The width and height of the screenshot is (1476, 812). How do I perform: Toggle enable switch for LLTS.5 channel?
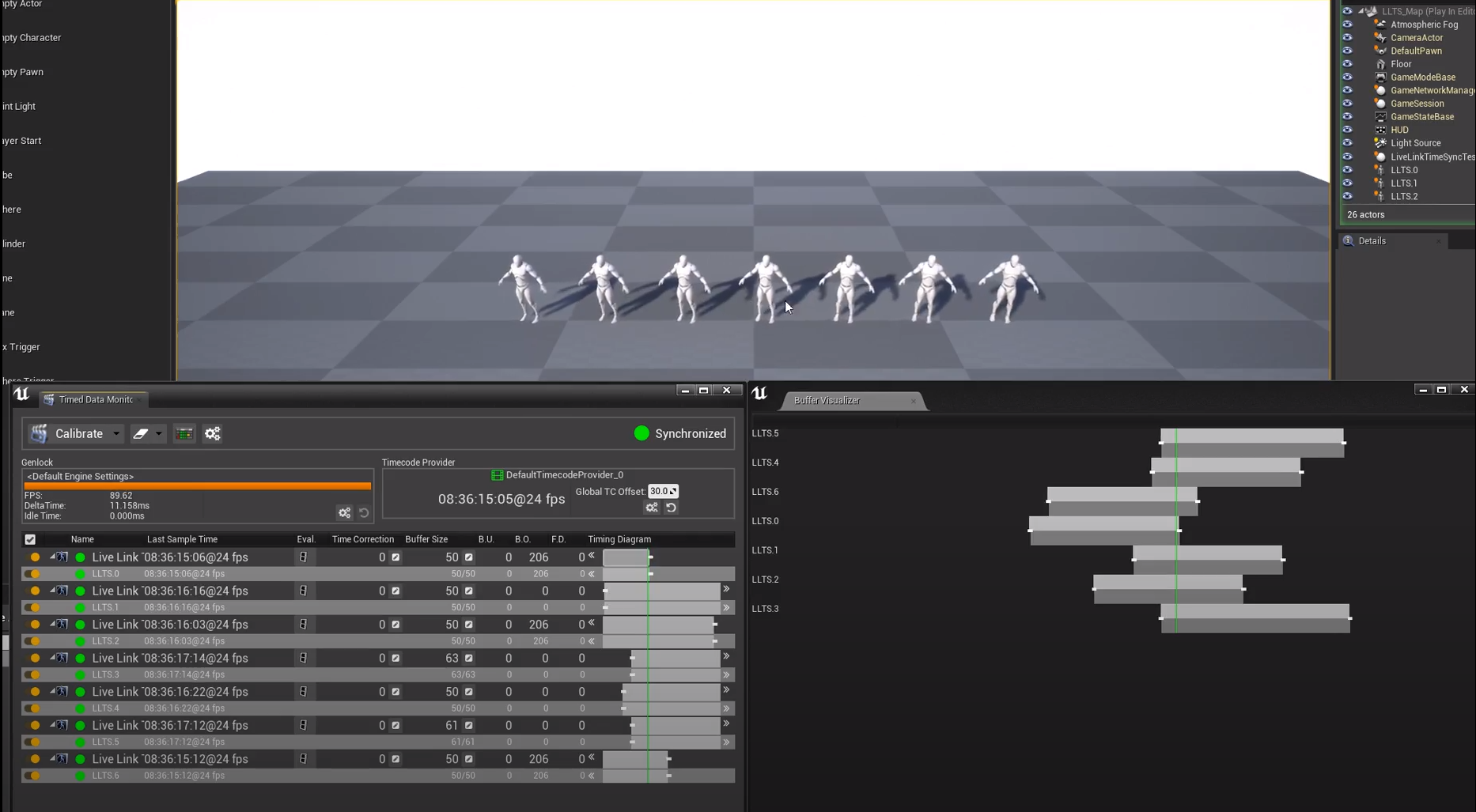(x=32, y=742)
